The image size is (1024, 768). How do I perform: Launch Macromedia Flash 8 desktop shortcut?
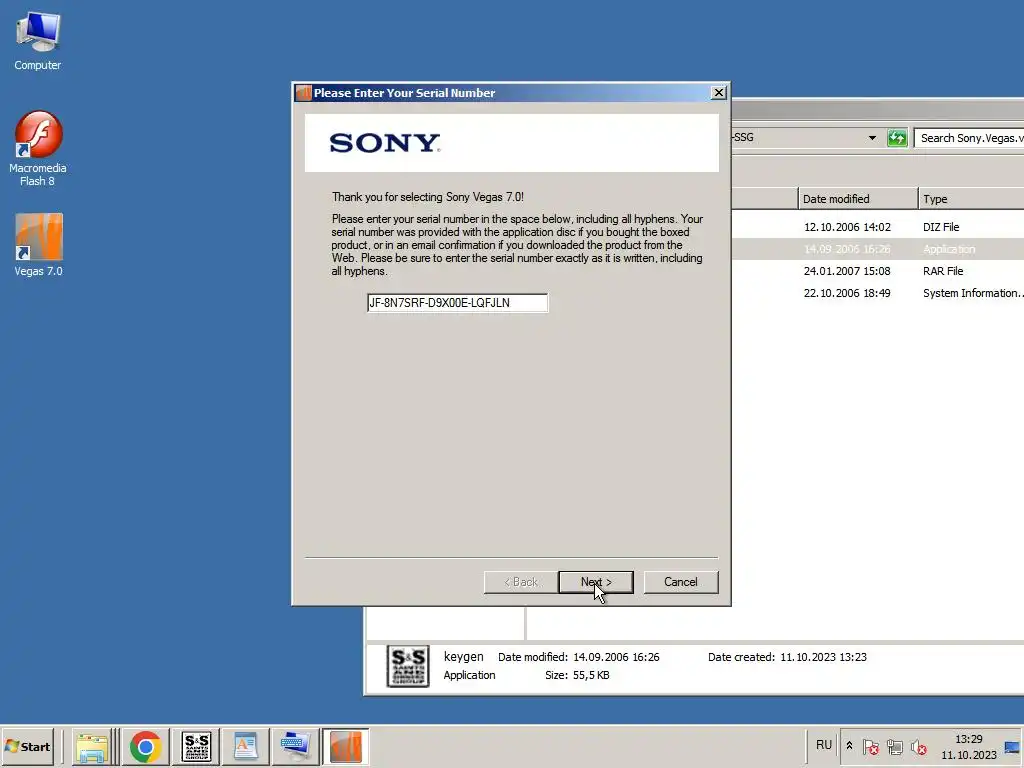[x=38, y=148]
